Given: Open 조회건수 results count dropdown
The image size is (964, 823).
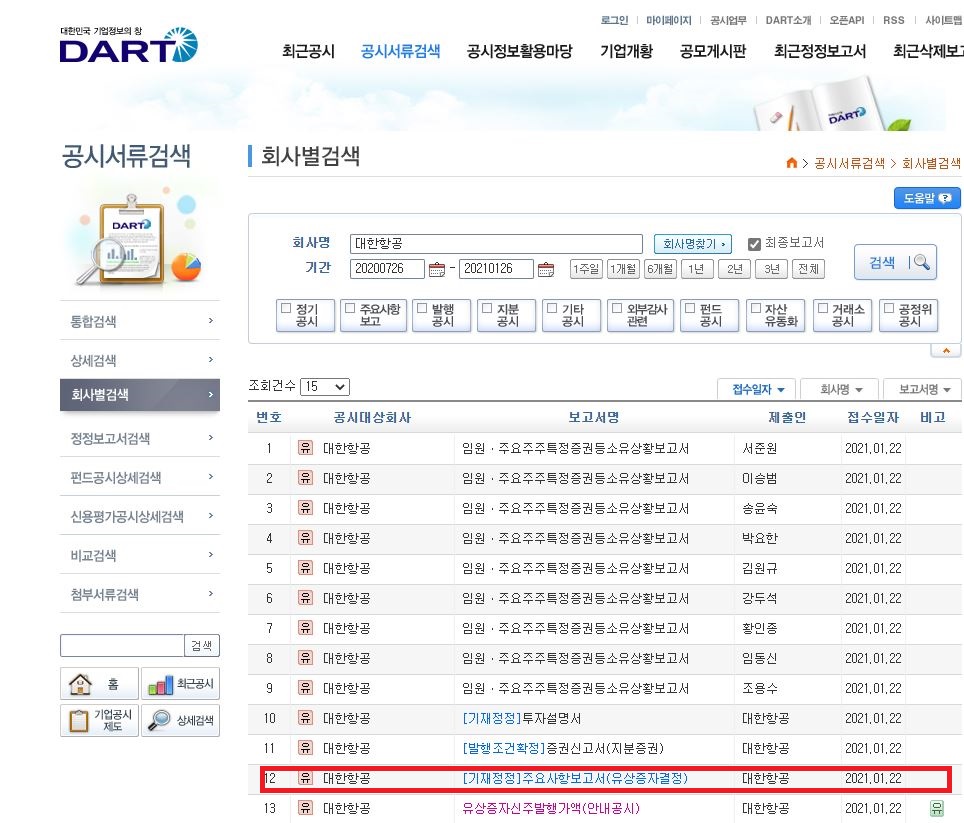Looking at the screenshot, I should (325, 387).
